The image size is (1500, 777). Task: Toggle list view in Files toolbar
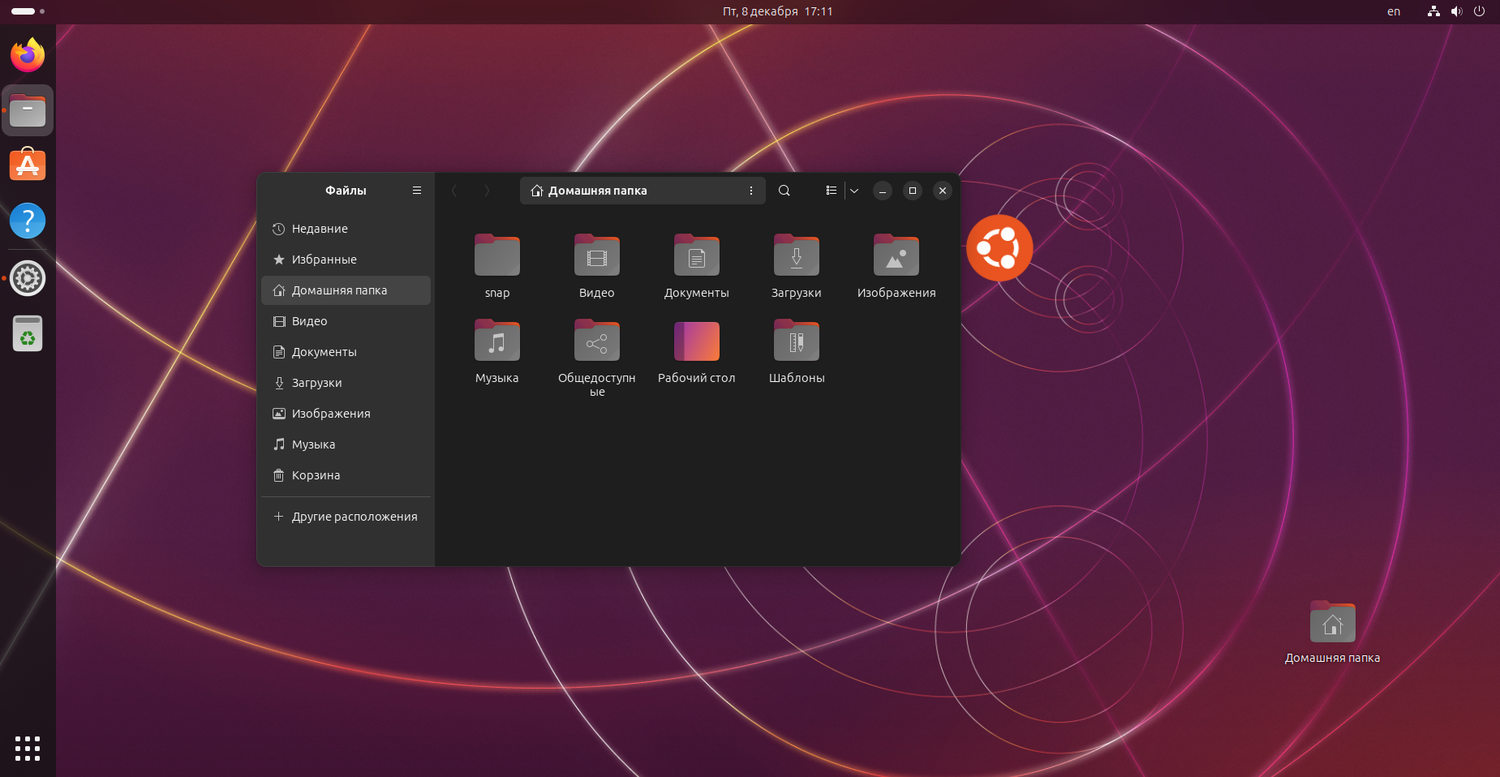[831, 191]
